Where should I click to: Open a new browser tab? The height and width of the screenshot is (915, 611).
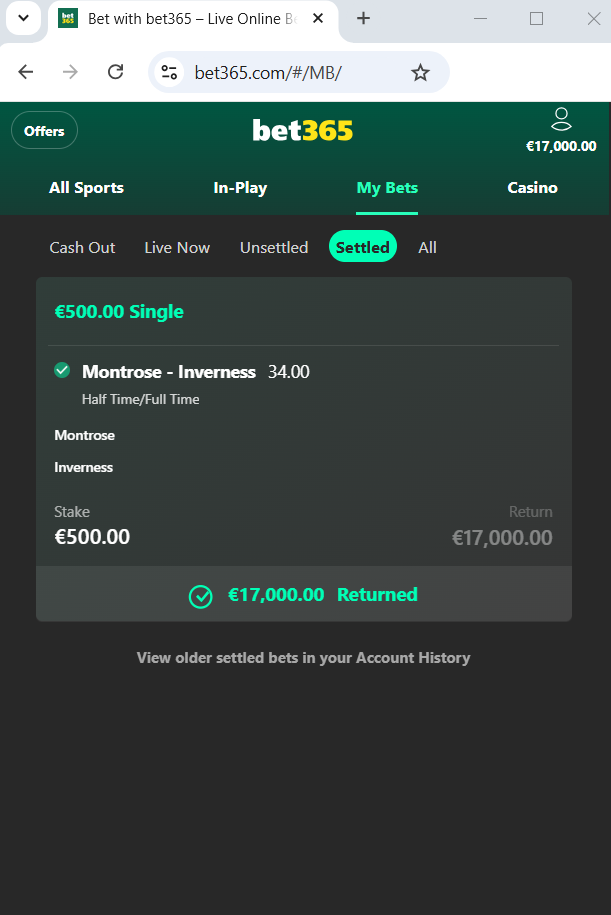(x=364, y=18)
